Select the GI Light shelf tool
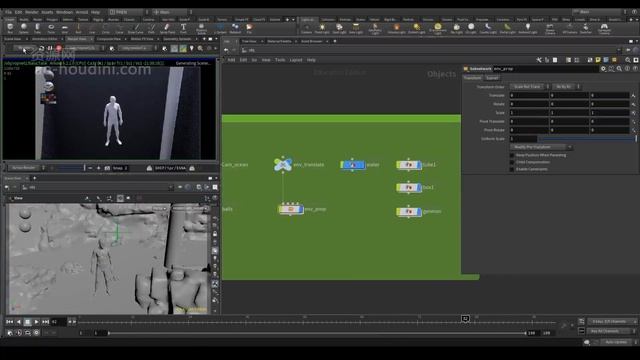Screen dimensions: 640x360 (471, 28)
